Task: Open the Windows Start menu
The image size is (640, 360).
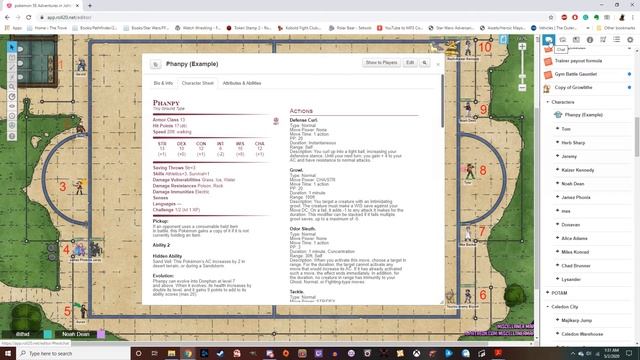Action: click(7, 353)
